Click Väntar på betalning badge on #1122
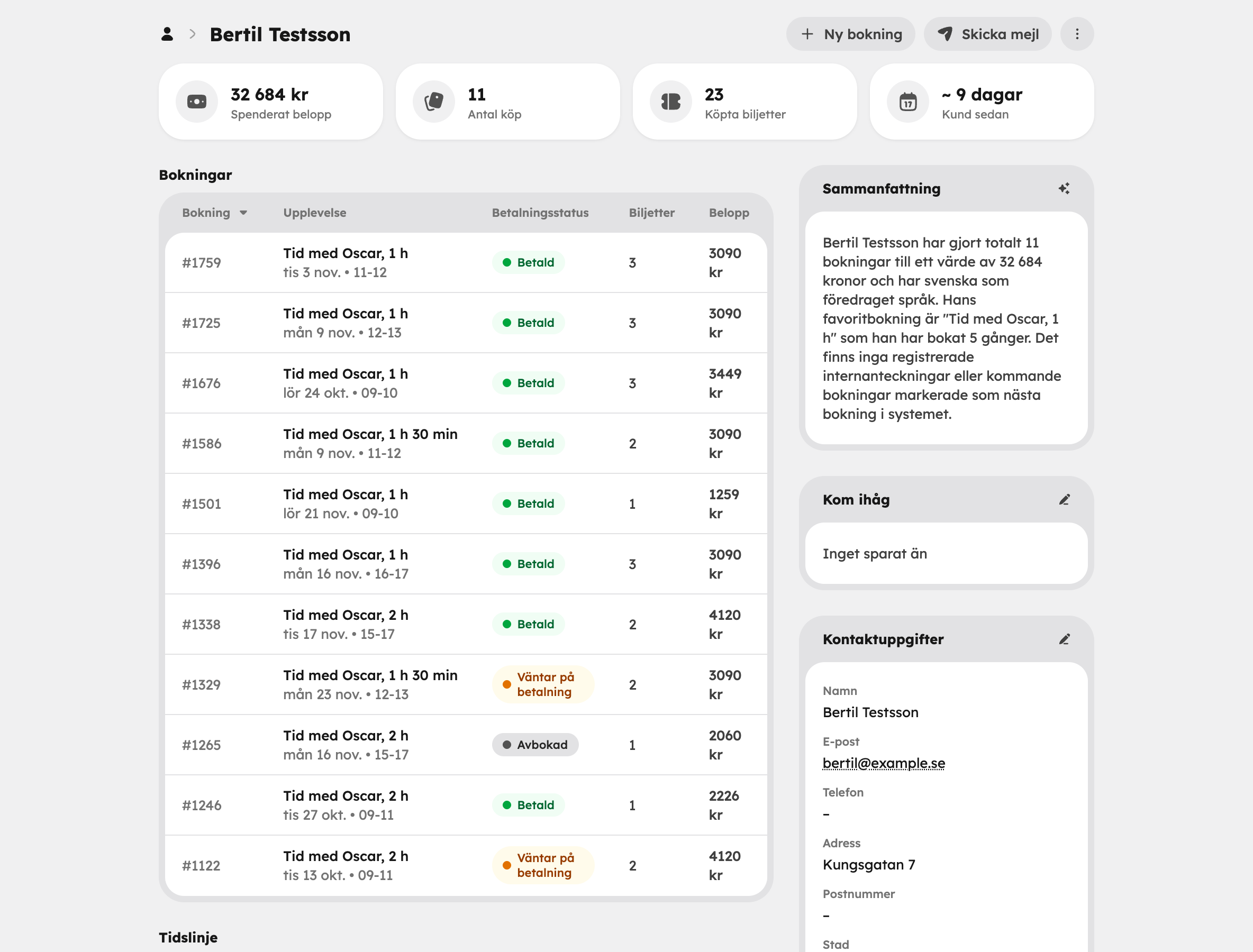The height and width of the screenshot is (952, 1253). coord(542,865)
